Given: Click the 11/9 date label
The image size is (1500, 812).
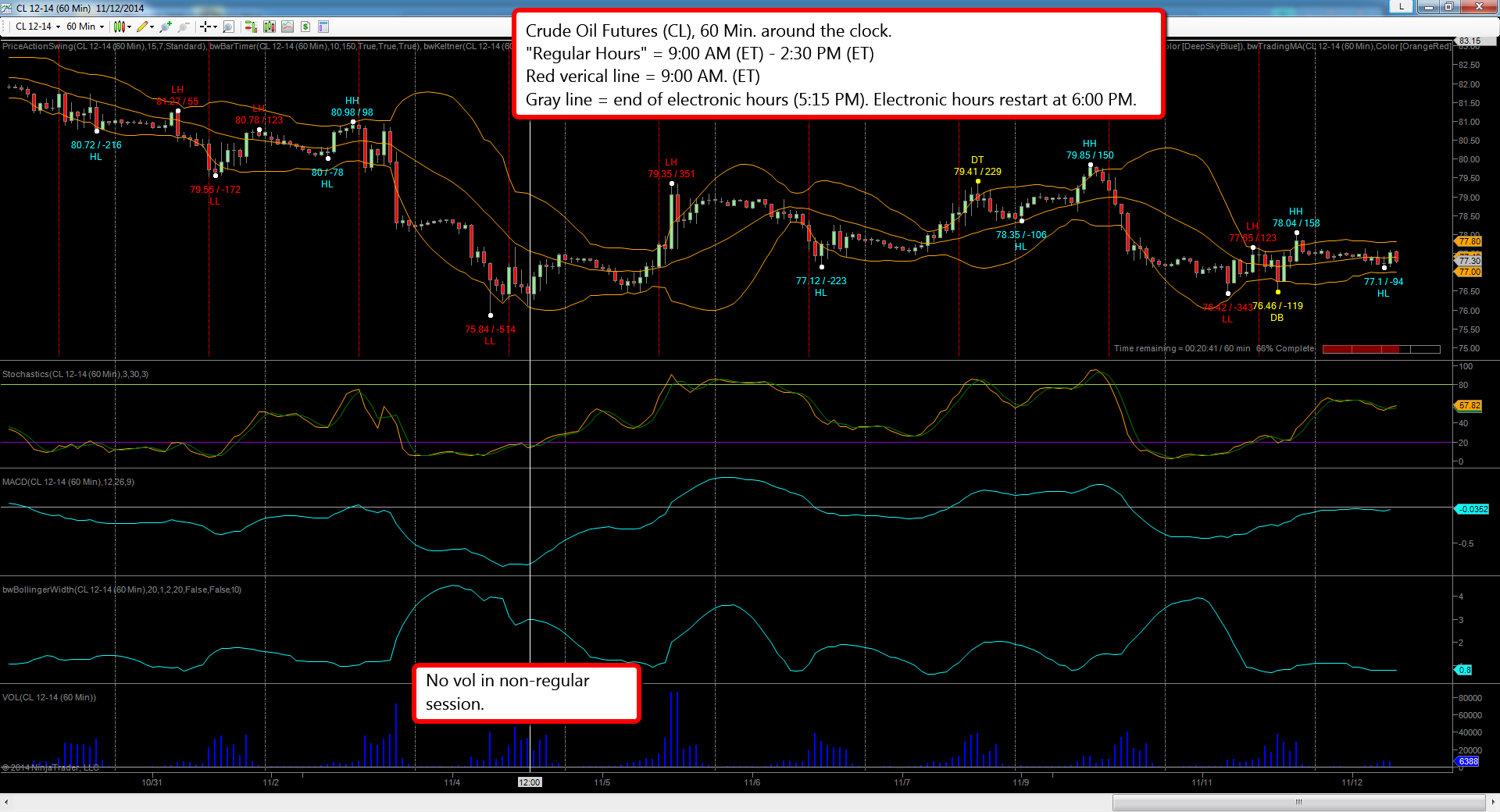Looking at the screenshot, I should (1020, 782).
